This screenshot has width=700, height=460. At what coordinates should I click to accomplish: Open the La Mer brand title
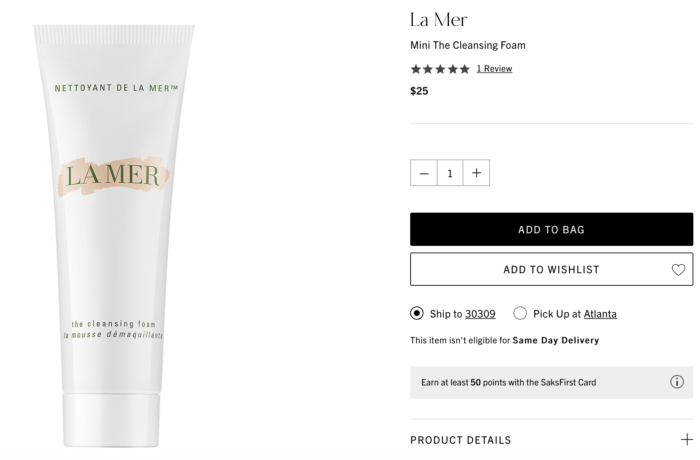[x=439, y=20]
